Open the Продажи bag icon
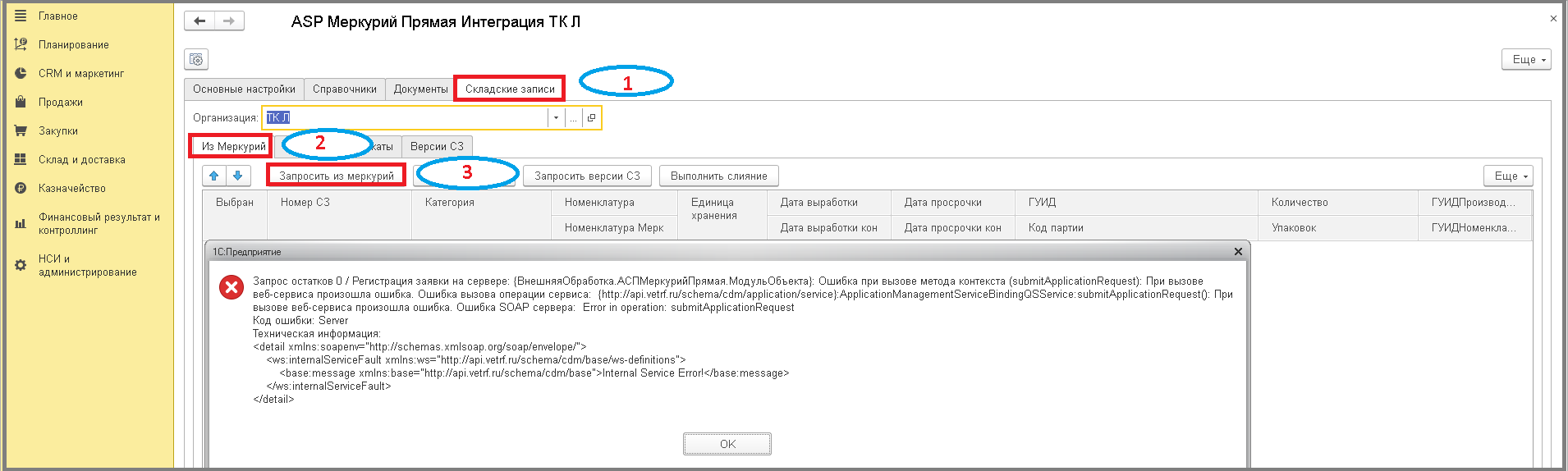This screenshot has height=471, width=1568. (21, 102)
